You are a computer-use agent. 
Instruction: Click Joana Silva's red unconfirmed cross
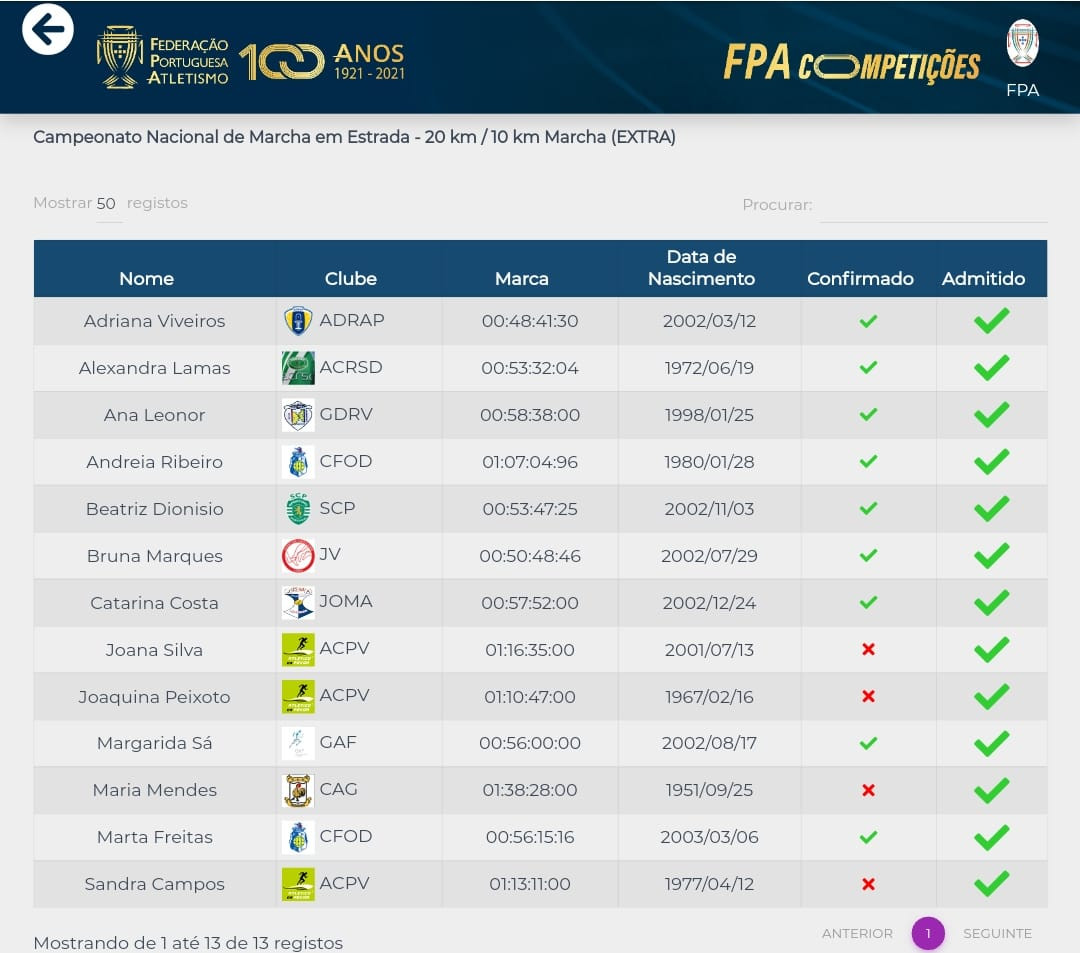tap(868, 649)
